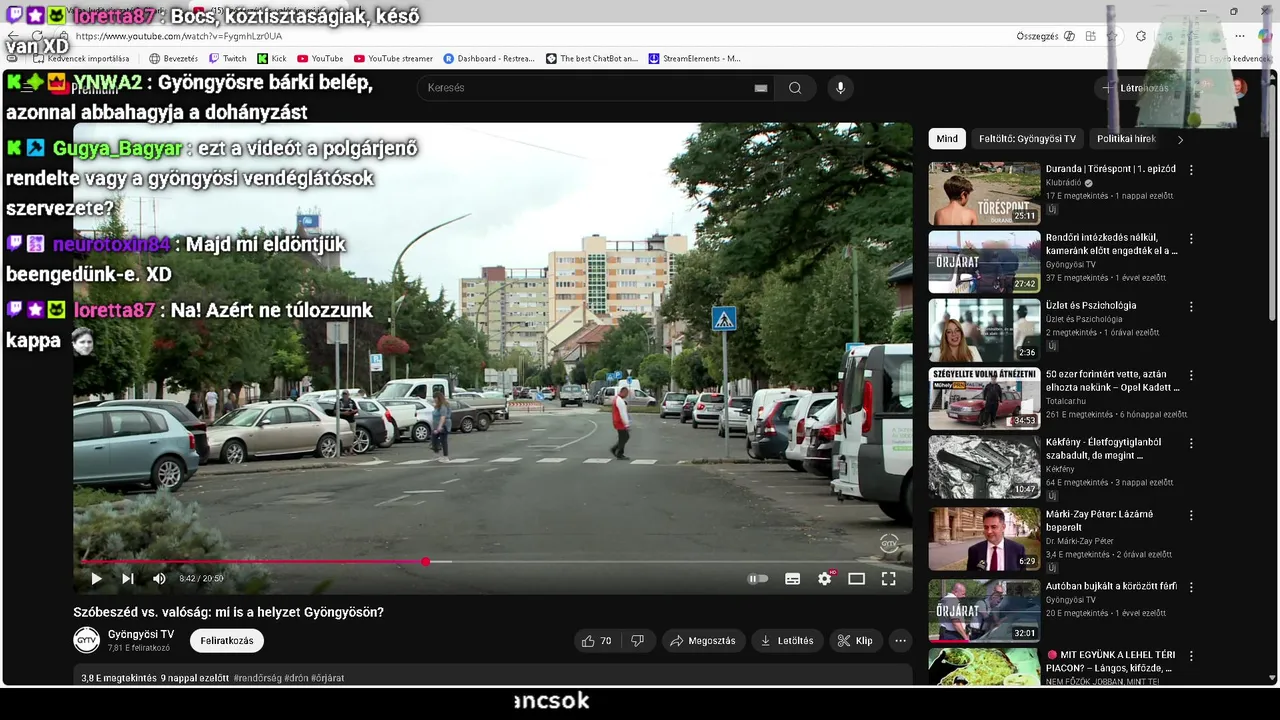Subscribe with the Feliratkozás button
Screen dimensions: 1280x720
227,641
